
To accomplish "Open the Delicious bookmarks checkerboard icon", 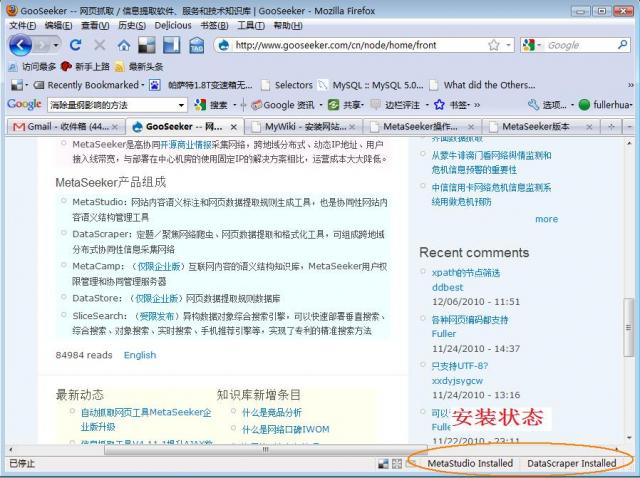I will (x=147, y=45).
